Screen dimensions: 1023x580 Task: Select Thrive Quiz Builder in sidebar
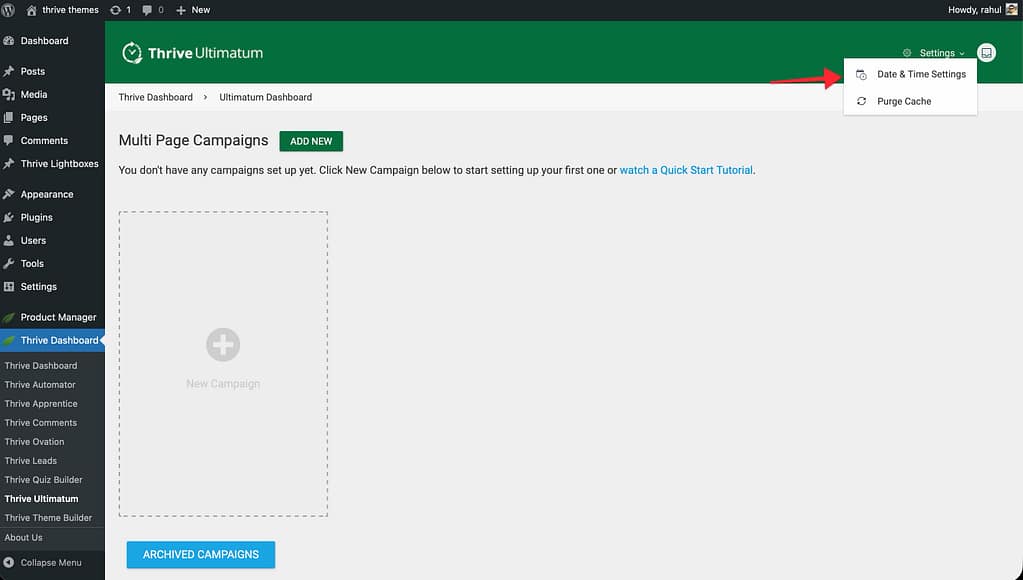coord(43,480)
